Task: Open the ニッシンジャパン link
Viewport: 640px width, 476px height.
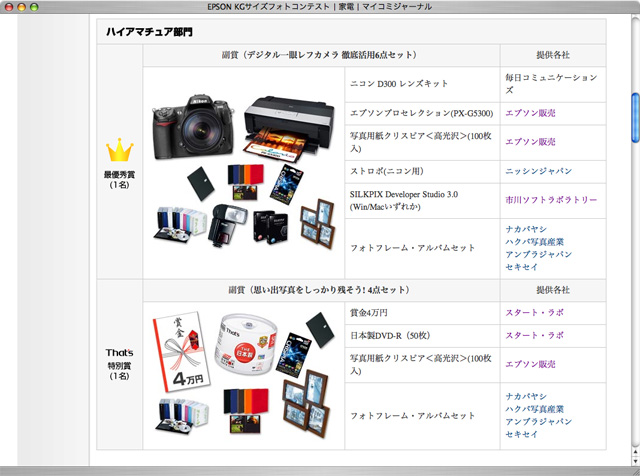Action: tap(538, 171)
